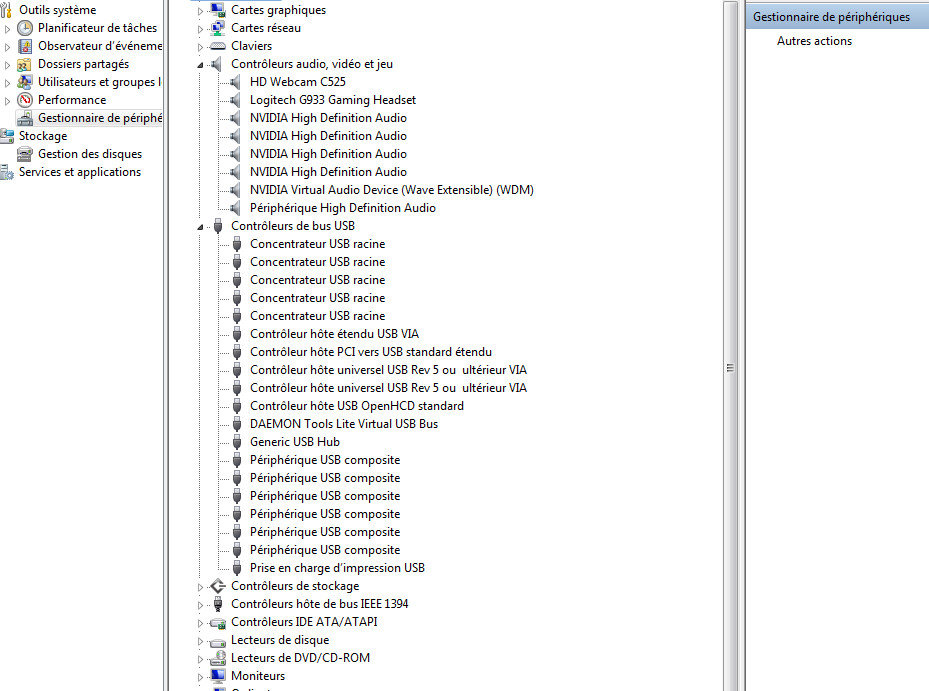Select NVIDIA Virtual Audio Device (Wave Extensible) (WDM)

pyautogui.click(x=392, y=190)
